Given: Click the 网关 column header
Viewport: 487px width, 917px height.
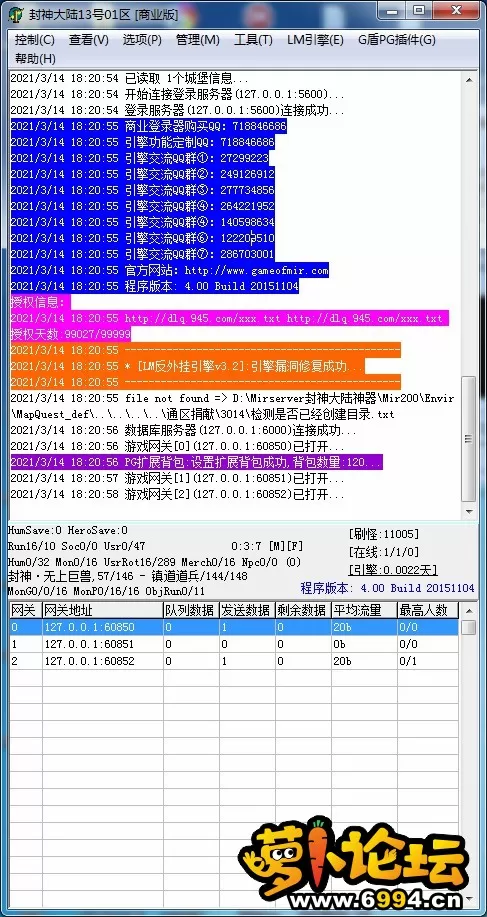Looking at the screenshot, I should pos(25,611).
